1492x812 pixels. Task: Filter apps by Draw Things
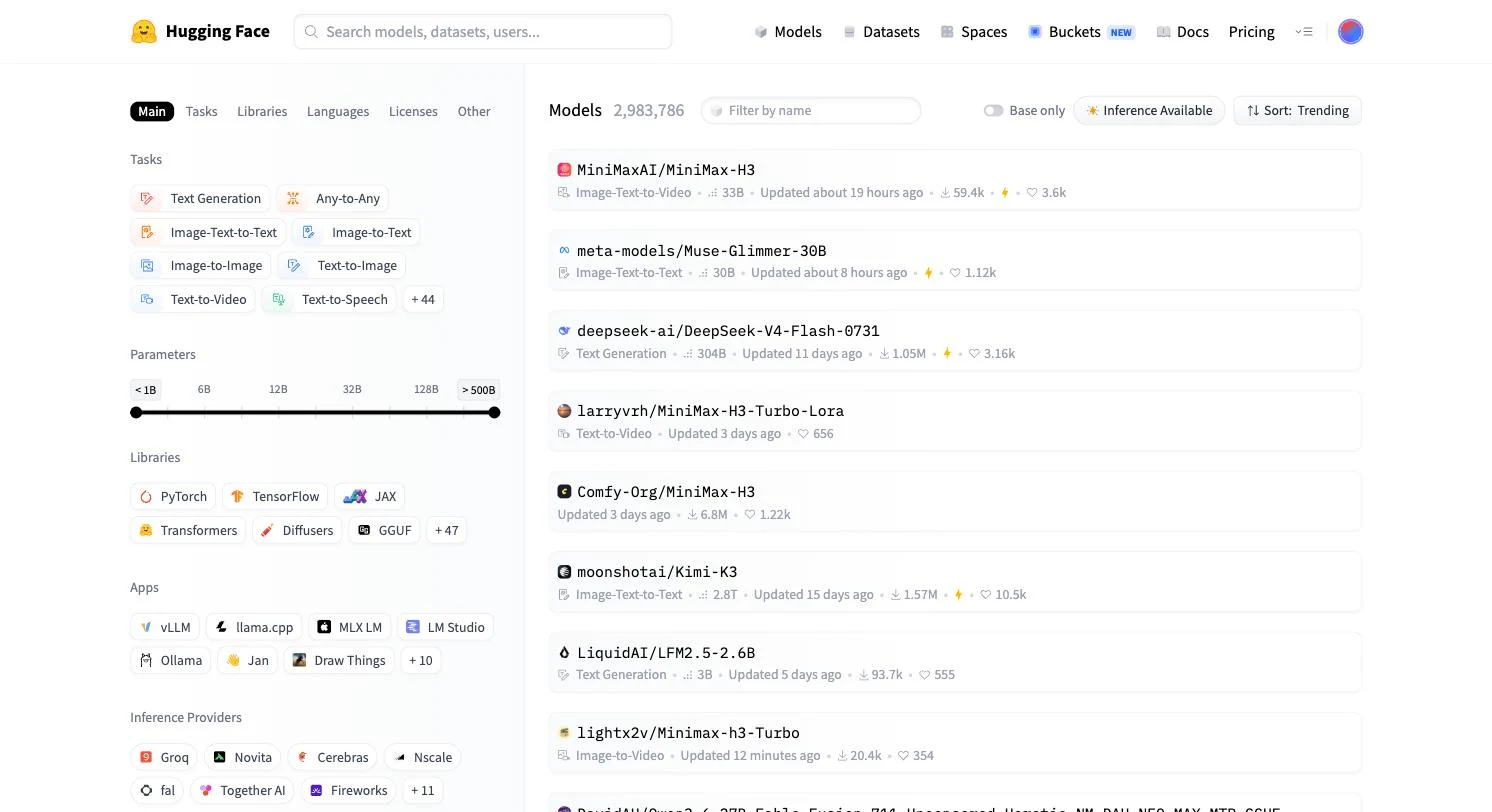pyautogui.click(x=339, y=660)
